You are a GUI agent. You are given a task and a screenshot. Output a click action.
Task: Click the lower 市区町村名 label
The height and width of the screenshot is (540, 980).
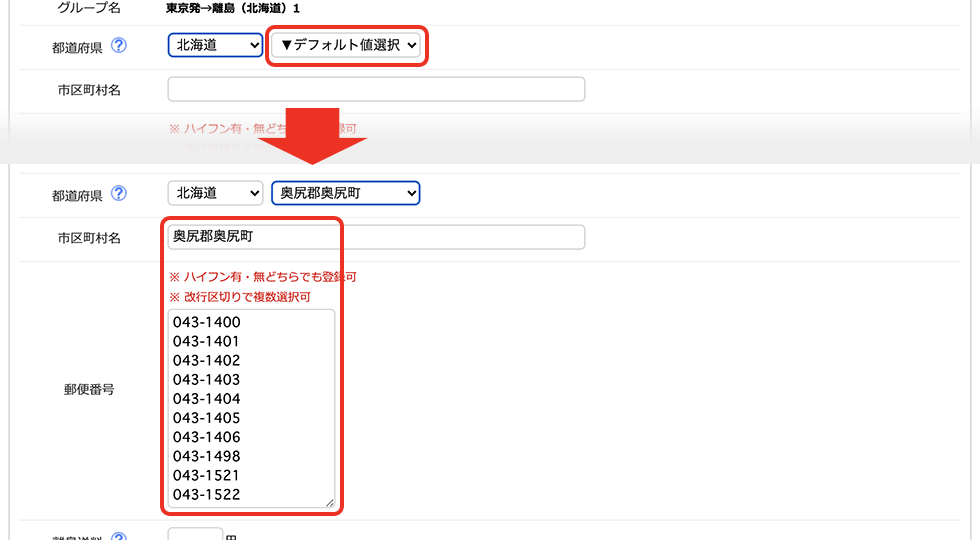(x=89, y=238)
